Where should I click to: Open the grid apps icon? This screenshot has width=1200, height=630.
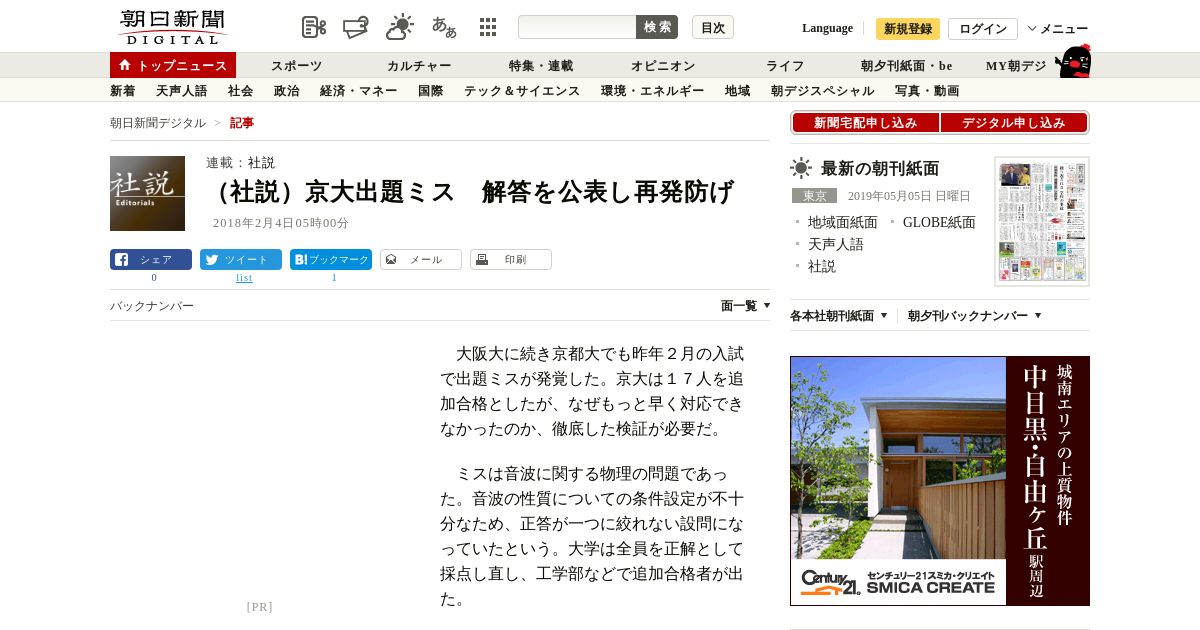488,27
